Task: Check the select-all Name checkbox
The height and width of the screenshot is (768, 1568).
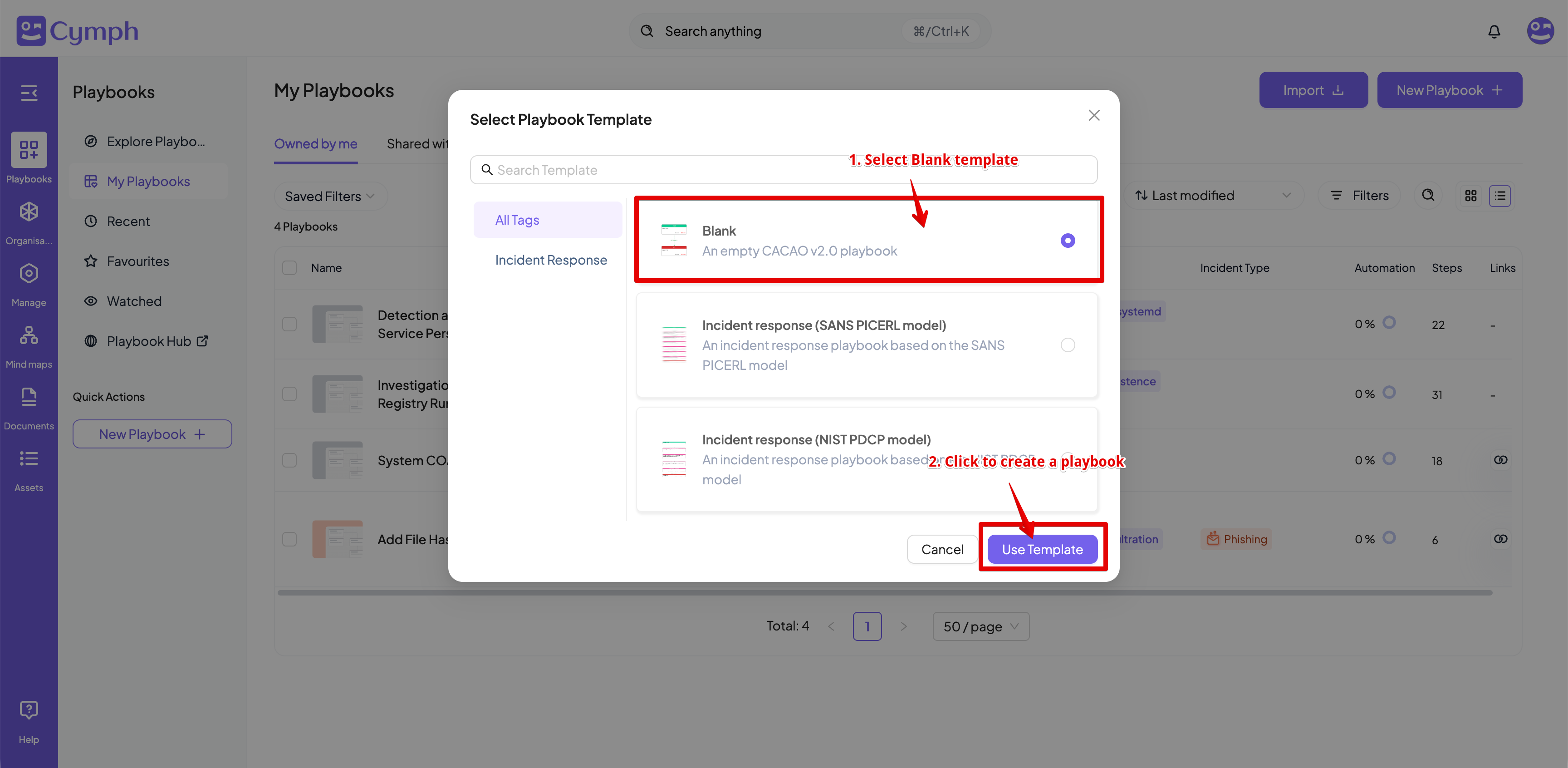Action: coord(290,268)
